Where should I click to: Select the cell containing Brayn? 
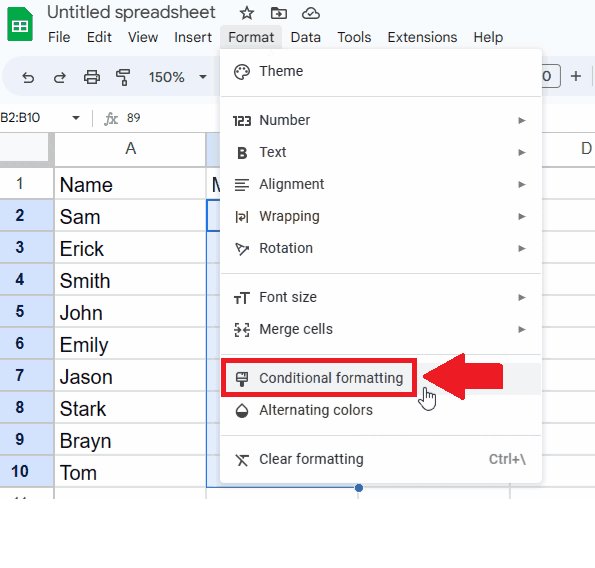130,440
